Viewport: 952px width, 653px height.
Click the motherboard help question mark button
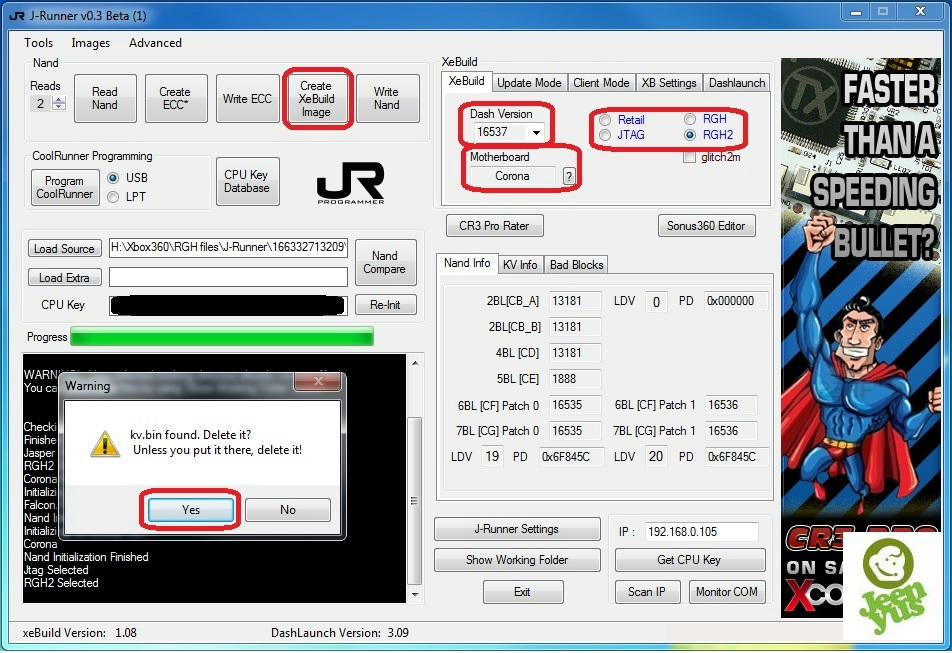coord(569,176)
